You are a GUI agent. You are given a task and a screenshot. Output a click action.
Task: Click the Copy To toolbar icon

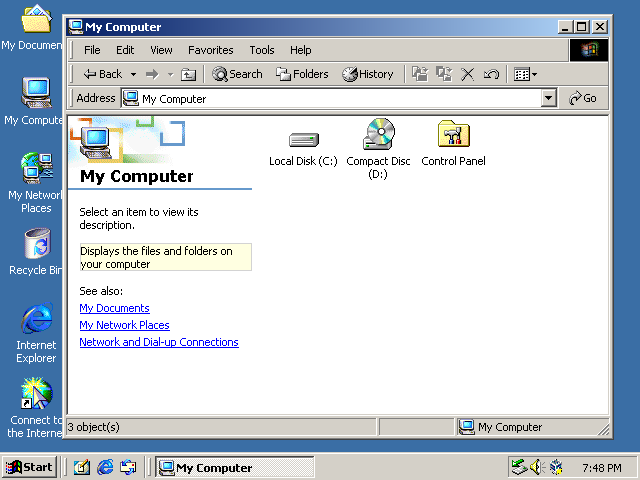444,74
